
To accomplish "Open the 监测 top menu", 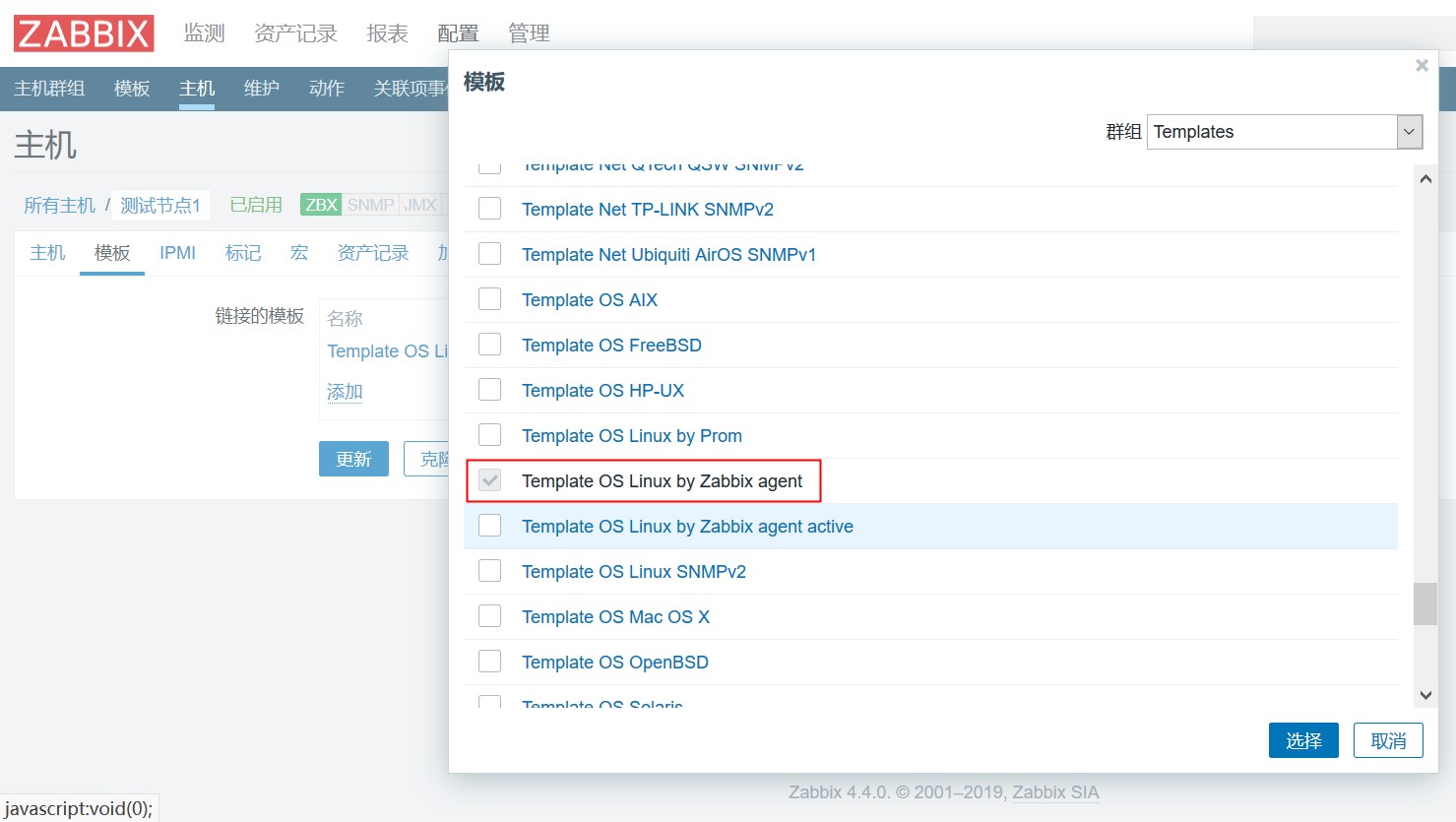I will 204,33.
